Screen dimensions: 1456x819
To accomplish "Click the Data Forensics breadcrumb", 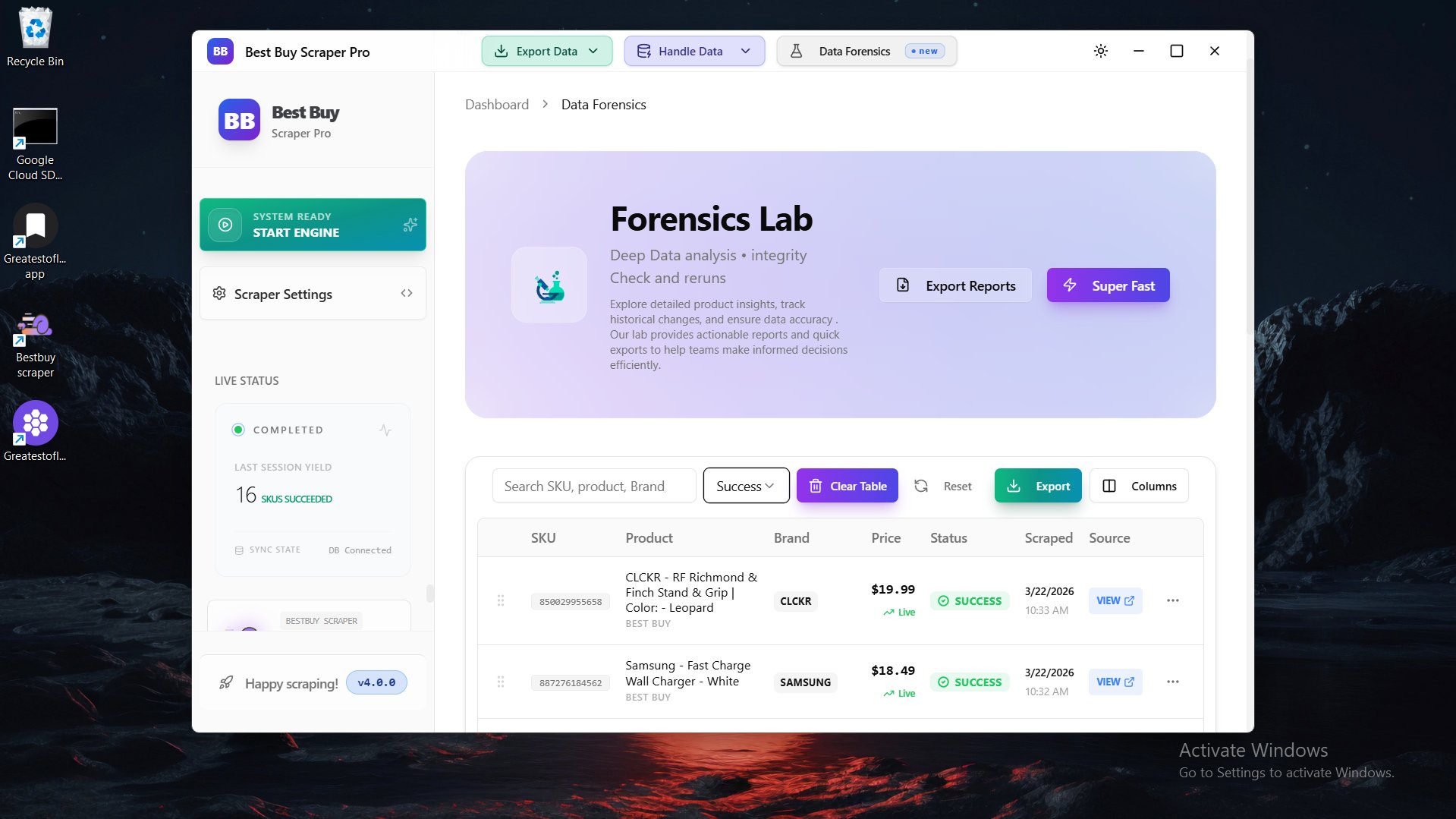I will [604, 105].
